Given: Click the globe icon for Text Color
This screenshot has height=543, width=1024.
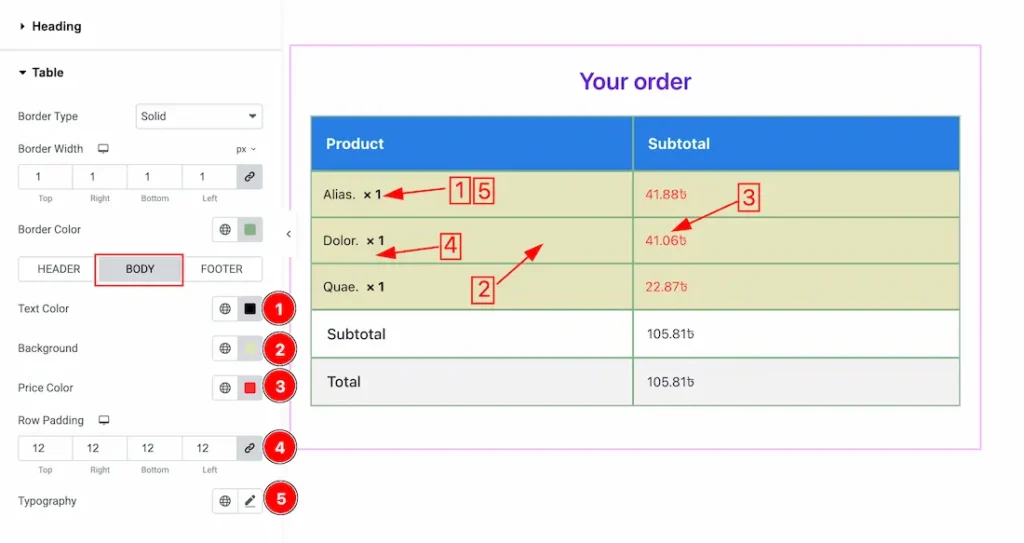Looking at the screenshot, I should [225, 309].
